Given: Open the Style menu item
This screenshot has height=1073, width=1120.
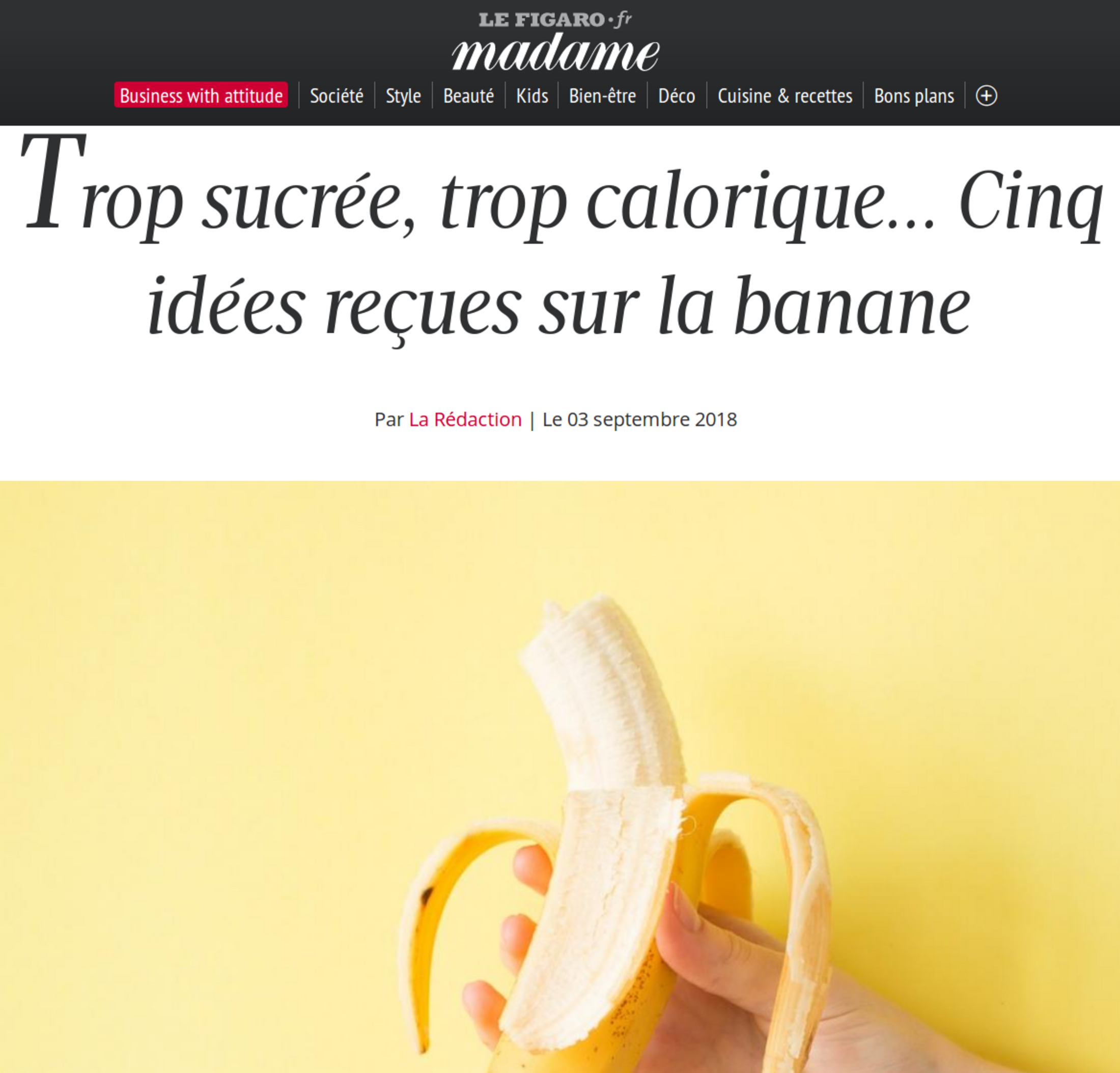Looking at the screenshot, I should [x=403, y=95].
